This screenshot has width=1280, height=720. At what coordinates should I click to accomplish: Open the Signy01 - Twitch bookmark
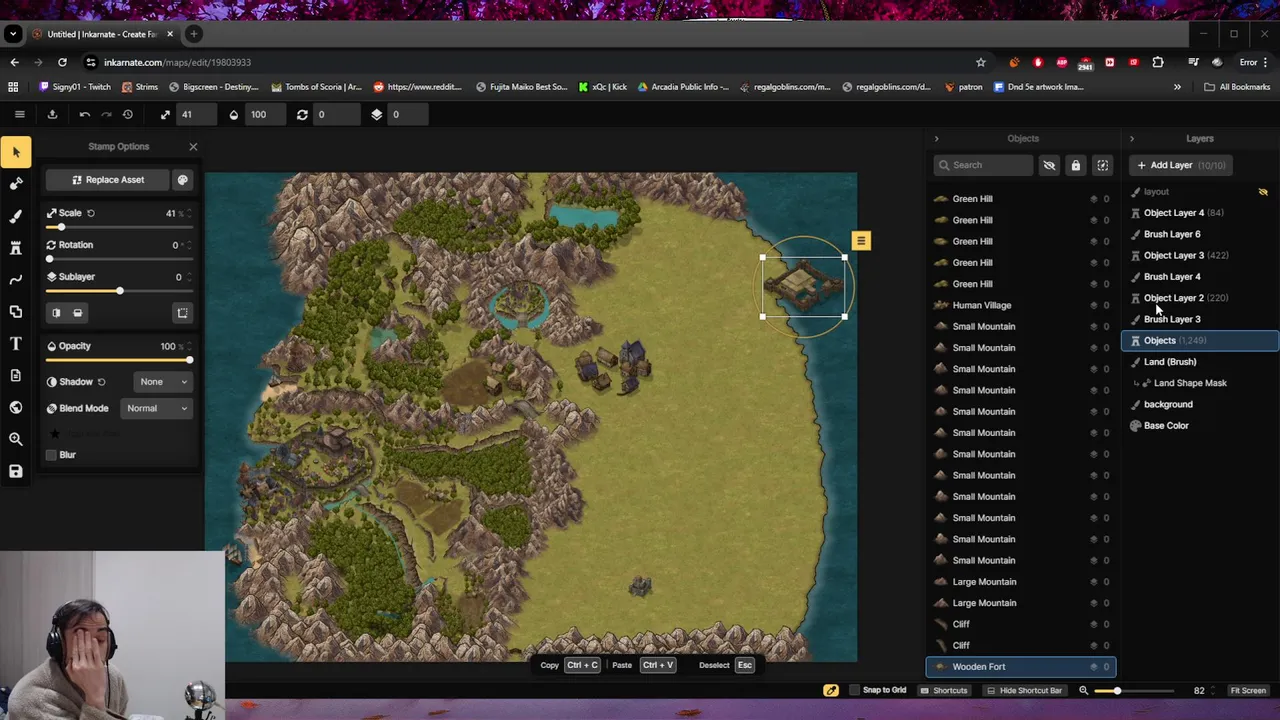(76, 87)
